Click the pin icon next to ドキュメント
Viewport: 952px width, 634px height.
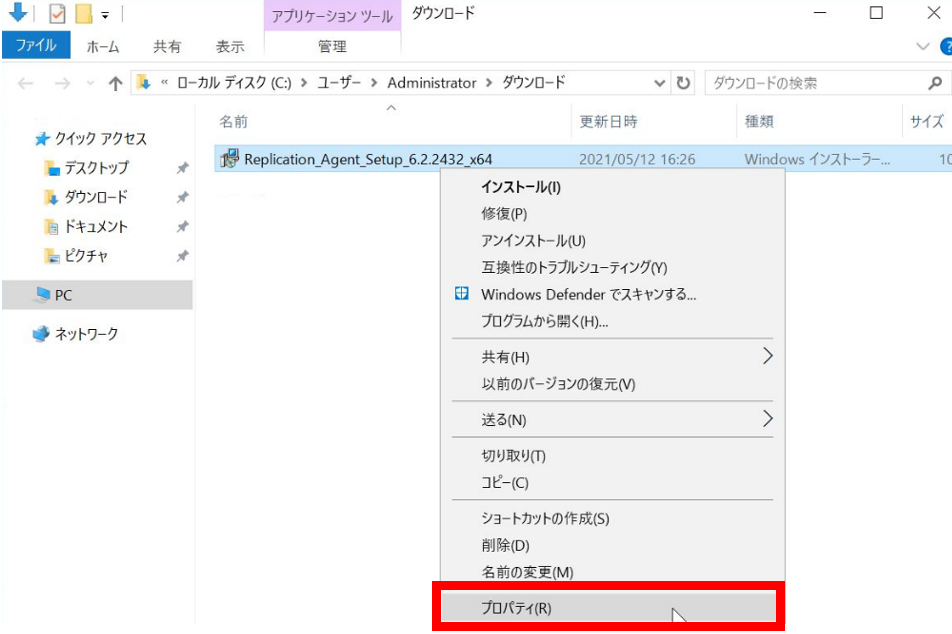click(x=182, y=227)
